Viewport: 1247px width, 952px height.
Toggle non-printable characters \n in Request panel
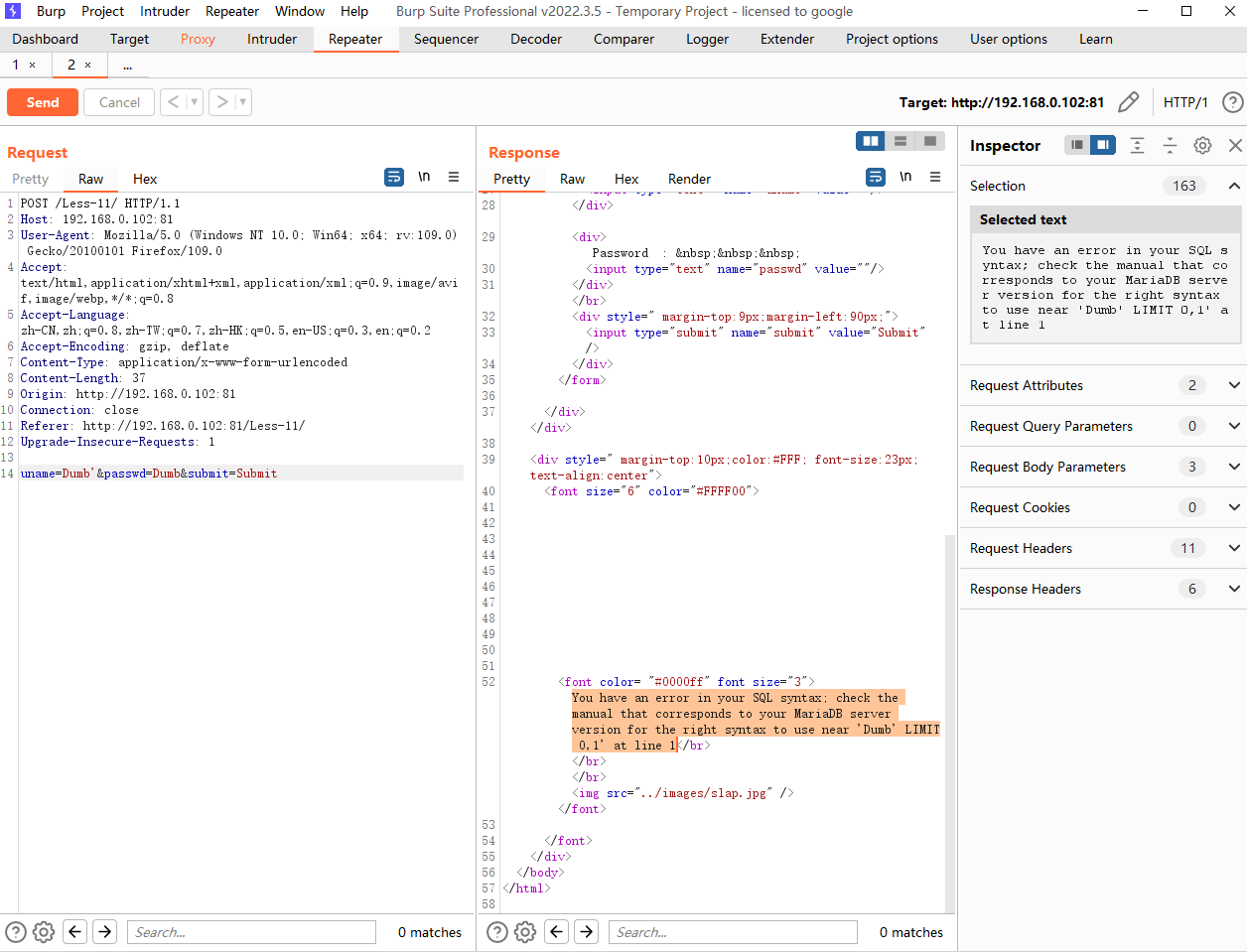tap(424, 177)
